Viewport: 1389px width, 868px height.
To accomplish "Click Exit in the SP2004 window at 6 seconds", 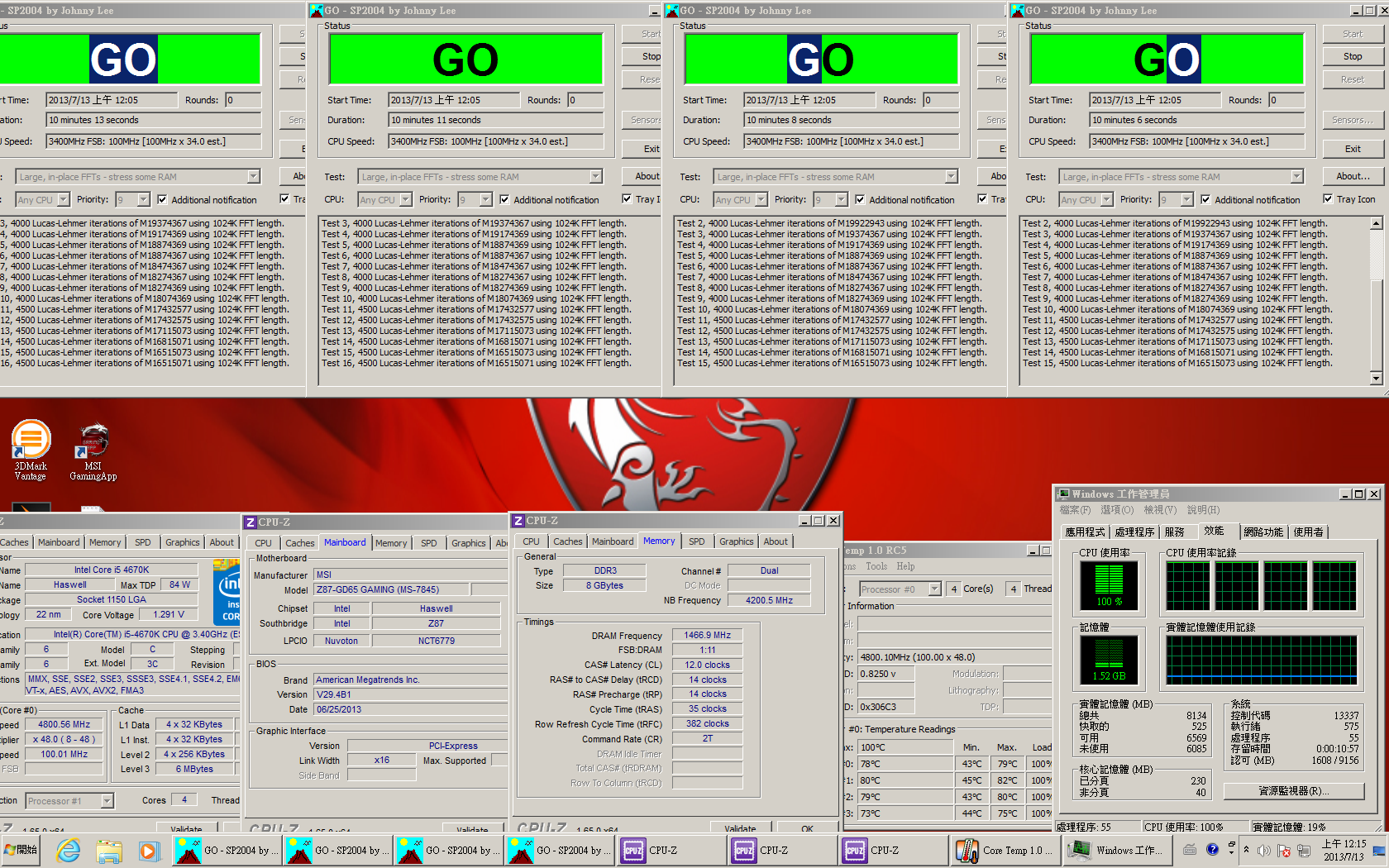I will pyautogui.click(x=1353, y=149).
